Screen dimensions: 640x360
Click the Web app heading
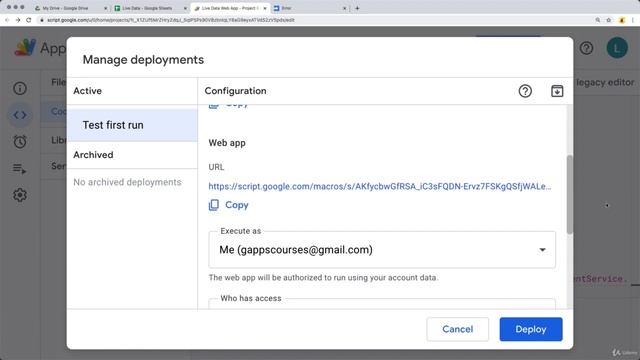[x=227, y=143]
